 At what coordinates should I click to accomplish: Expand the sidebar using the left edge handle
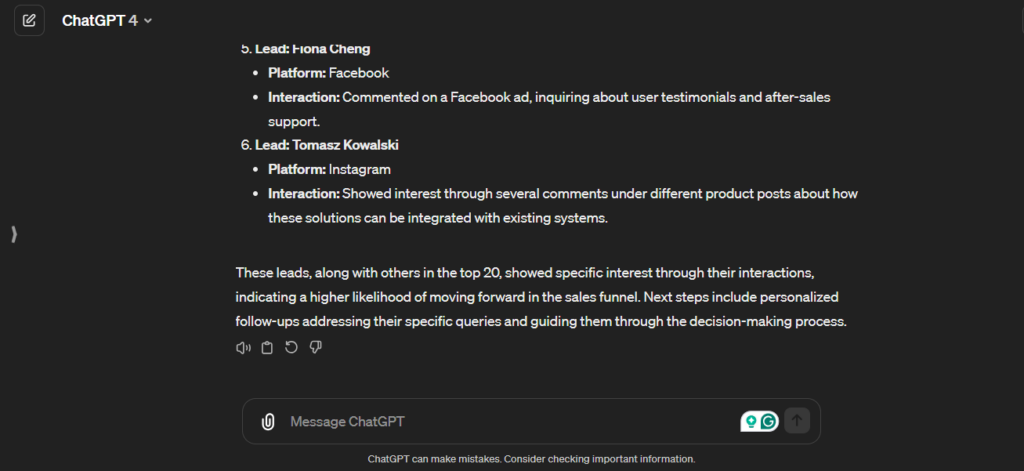[x=13, y=234]
